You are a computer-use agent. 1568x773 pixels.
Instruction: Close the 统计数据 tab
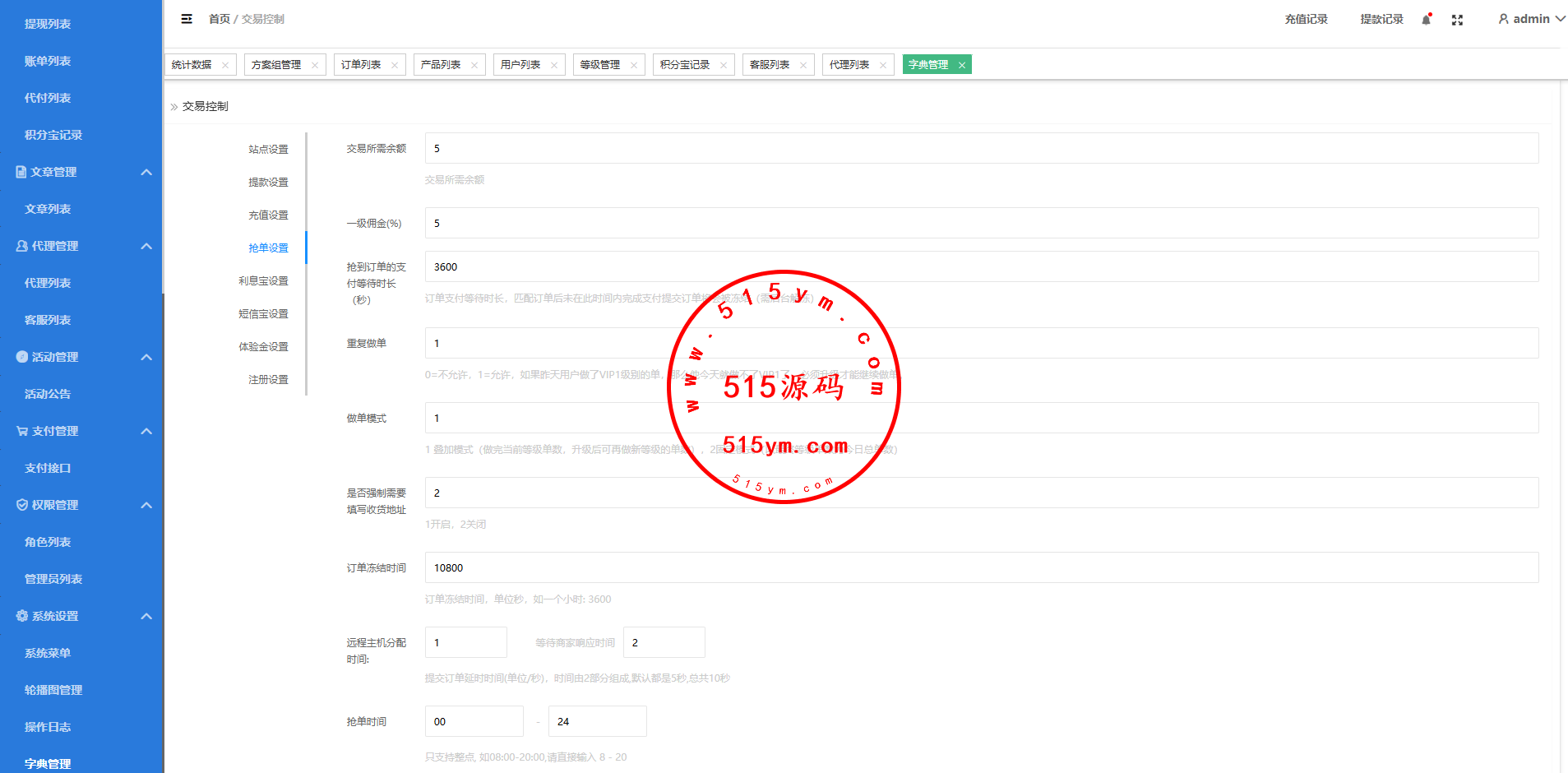pos(225,65)
